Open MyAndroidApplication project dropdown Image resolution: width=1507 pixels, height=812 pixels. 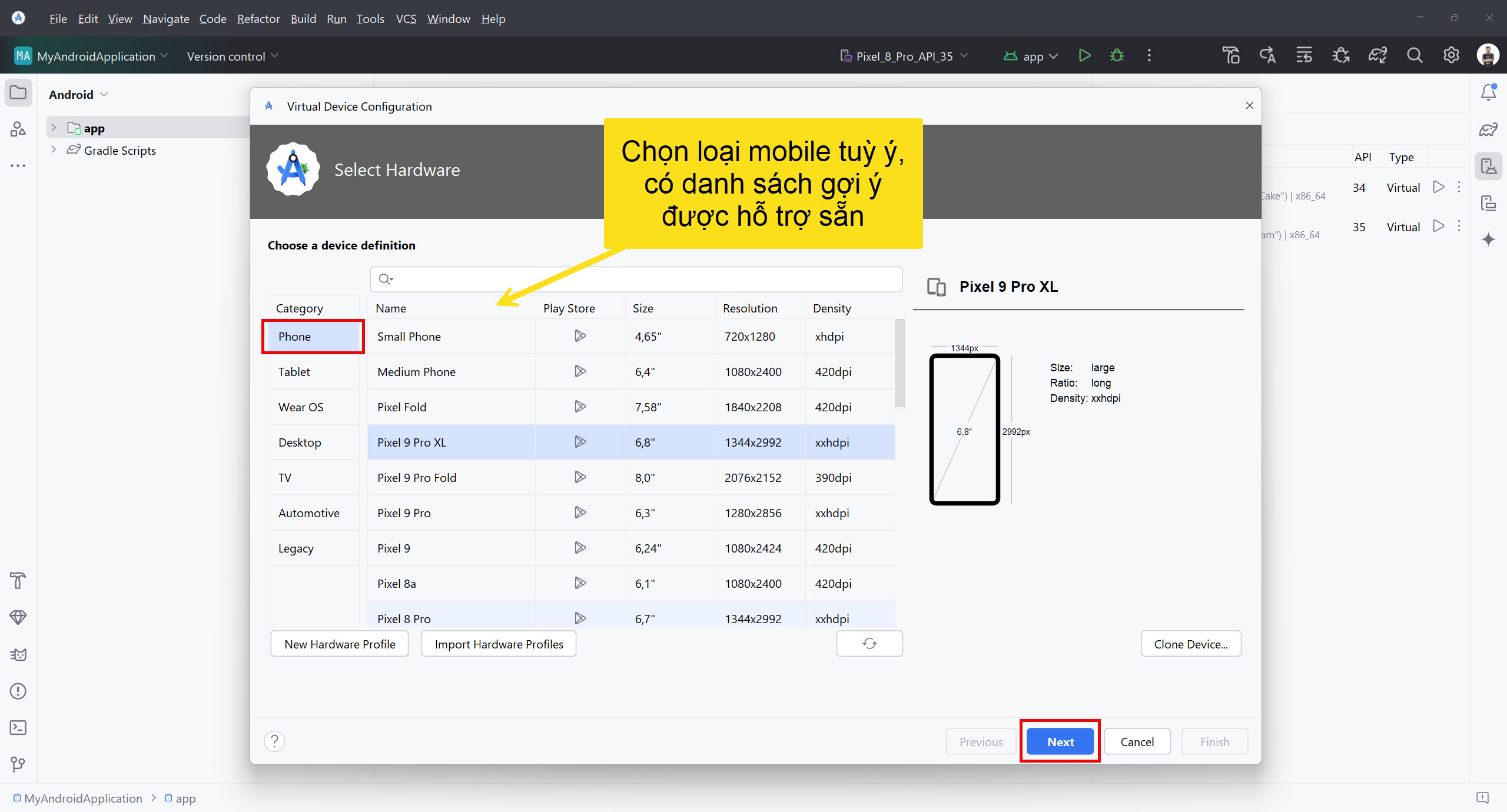click(91, 56)
